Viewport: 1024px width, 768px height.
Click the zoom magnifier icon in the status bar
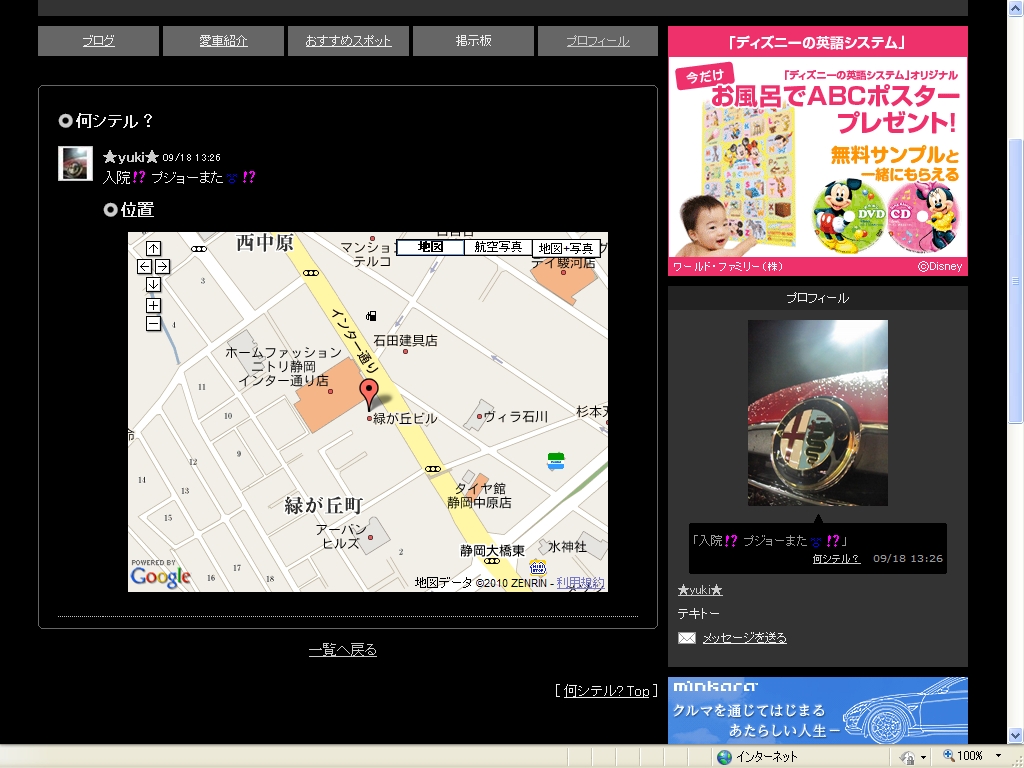(948, 756)
